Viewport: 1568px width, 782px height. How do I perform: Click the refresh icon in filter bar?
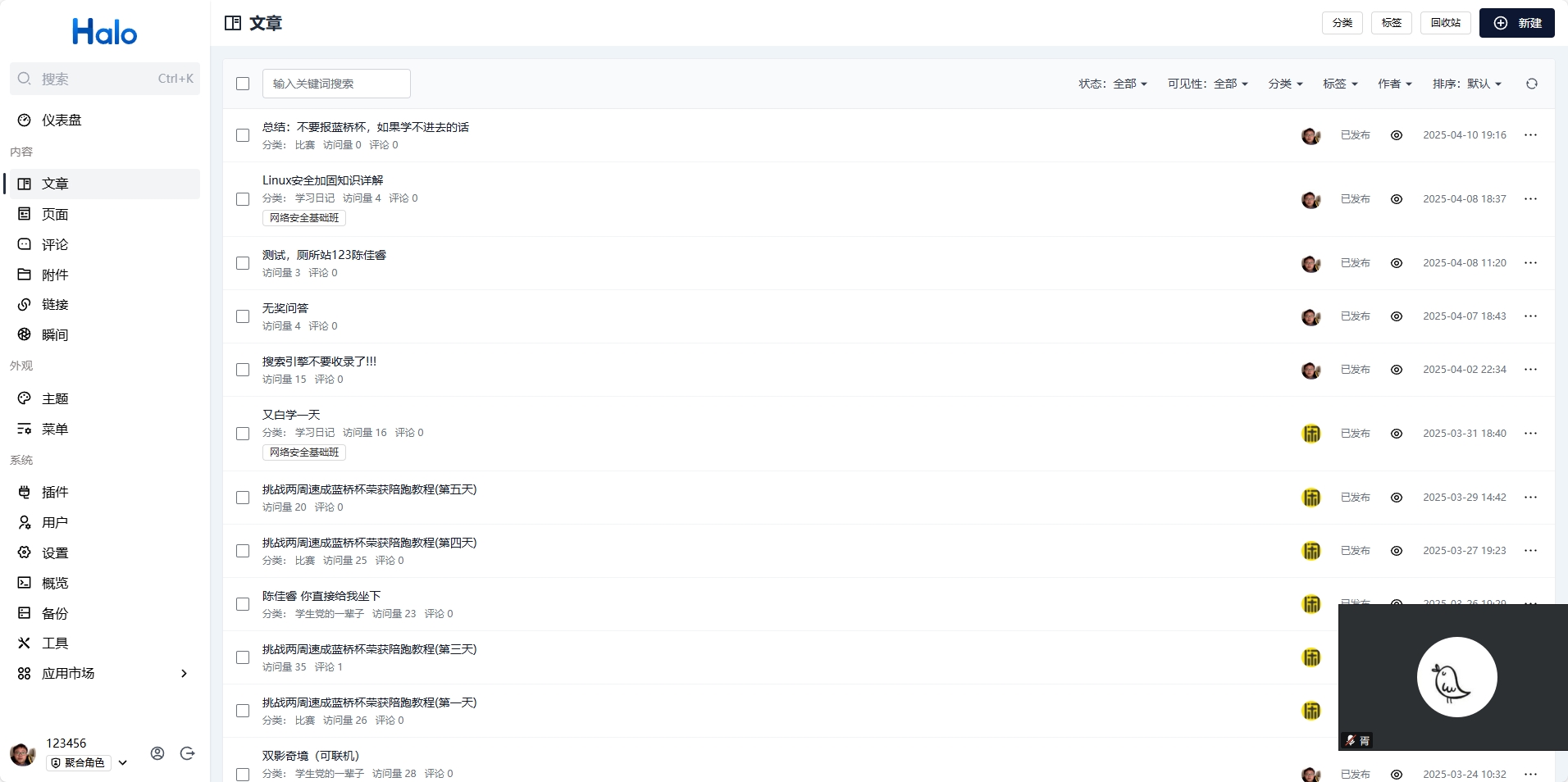pos(1531,84)
